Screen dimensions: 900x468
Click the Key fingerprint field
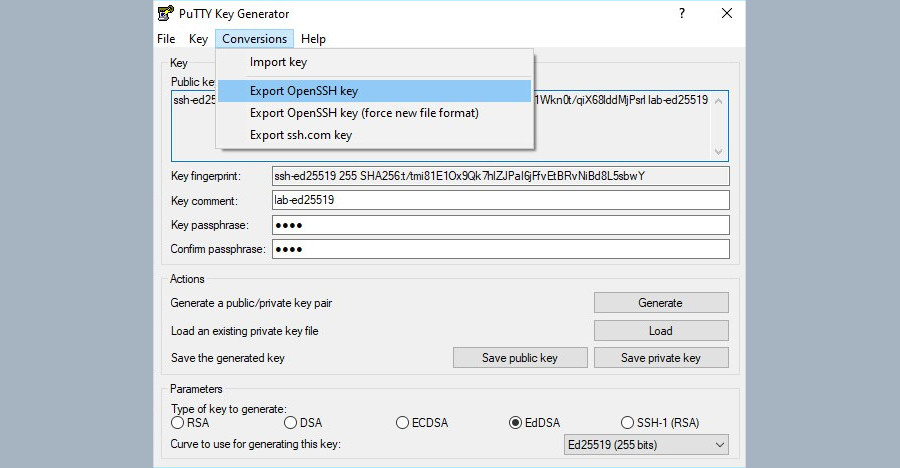[x=501, y=176]
